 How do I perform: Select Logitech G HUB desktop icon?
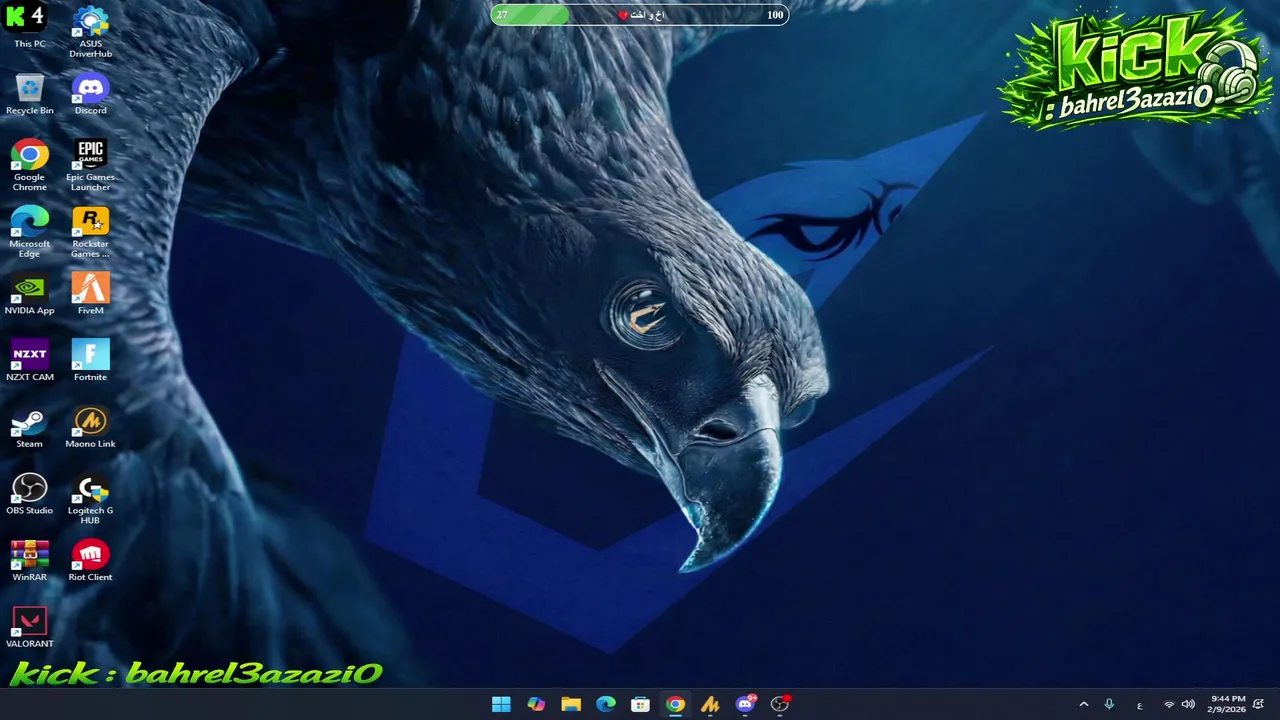click(90, 499)
